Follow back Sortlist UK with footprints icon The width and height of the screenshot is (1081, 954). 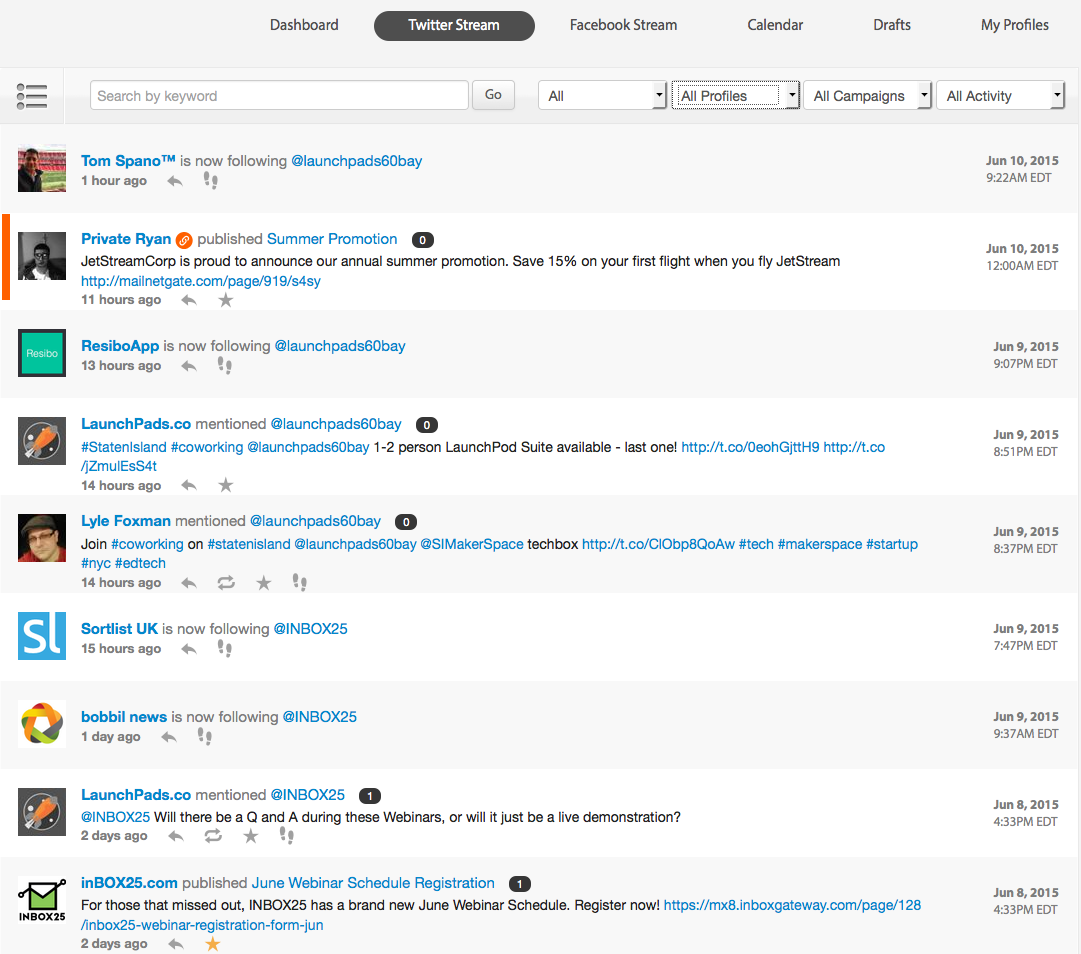point(225,649)
